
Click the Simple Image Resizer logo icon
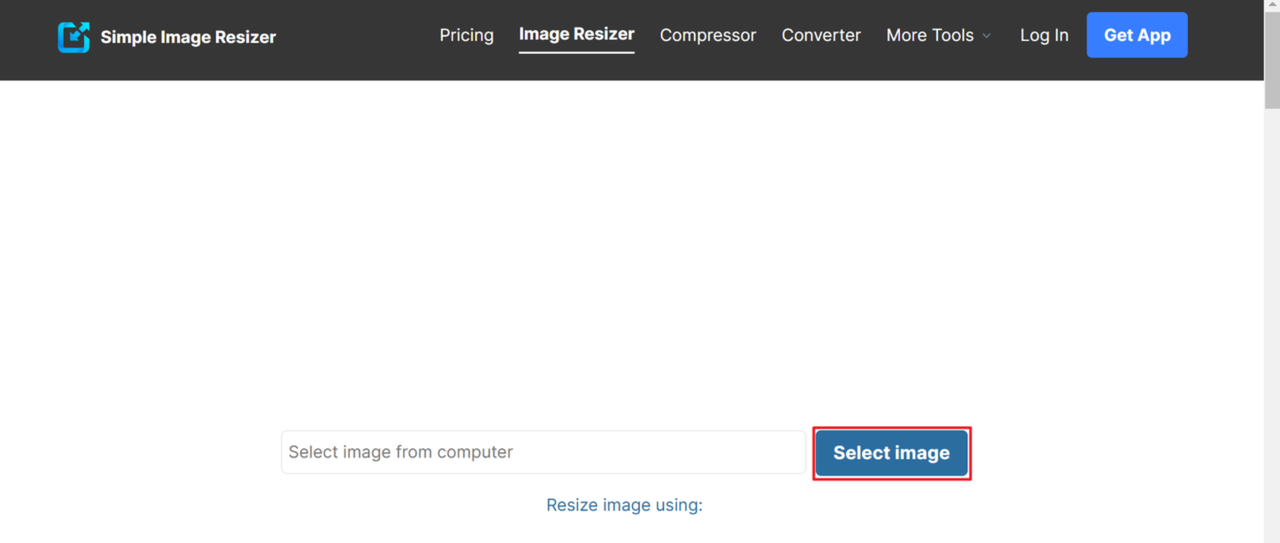tap(73, 37)
